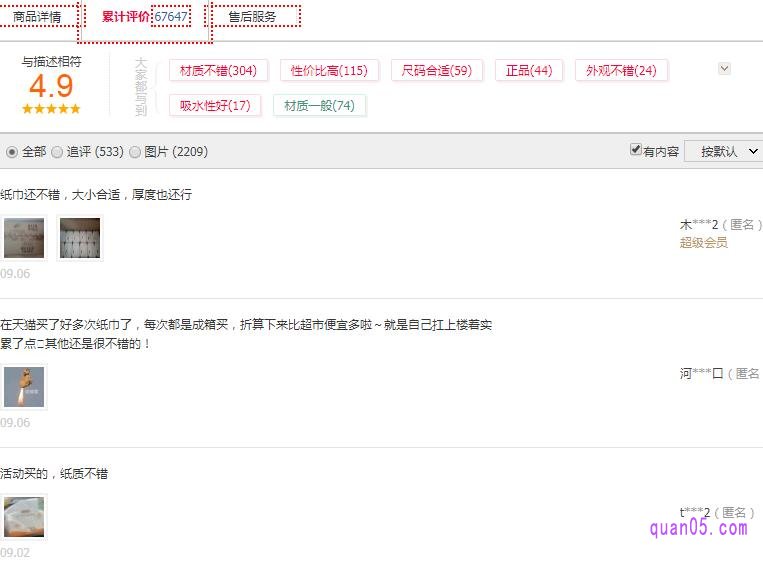Select the 材质一般(74) negative tag
Image resolution: width=763 pixels, height=562 pixels.
click(x=319, y=106)
